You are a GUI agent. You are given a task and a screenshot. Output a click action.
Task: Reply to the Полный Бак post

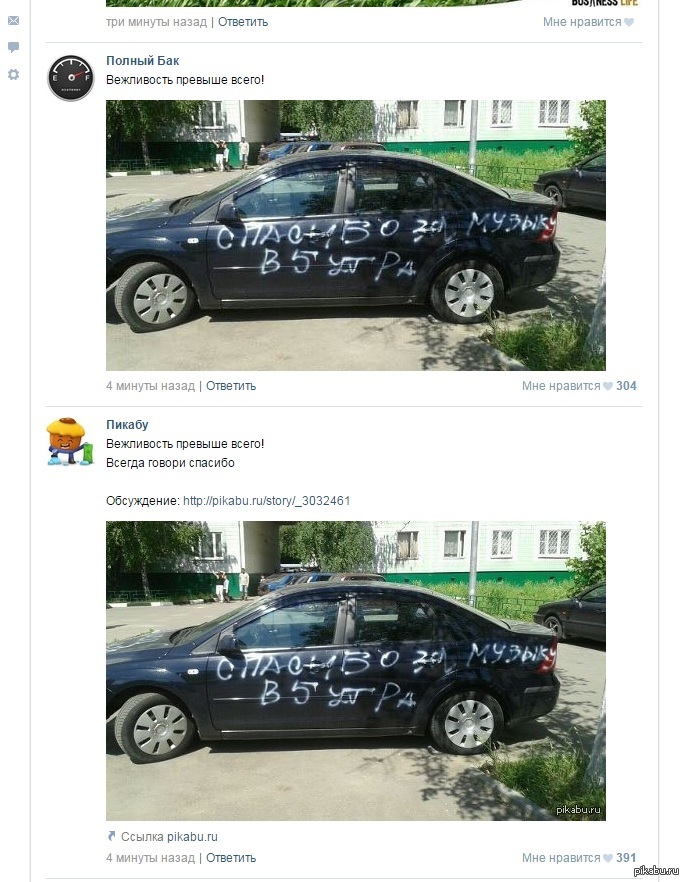click(231, 386)
